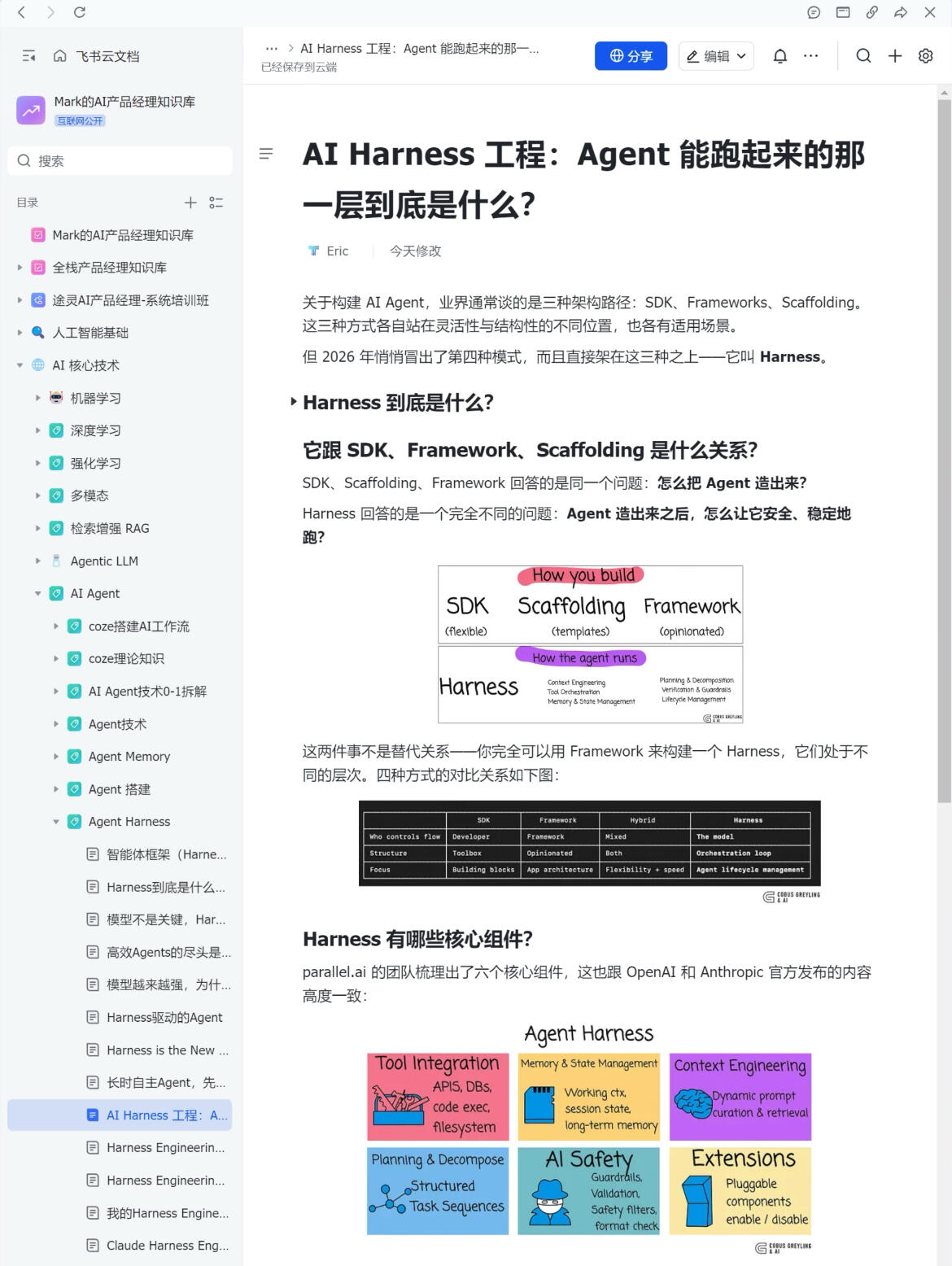Click the Eric author icon
The height and width of the screenshot is (1266, 952).
[314, 251]
